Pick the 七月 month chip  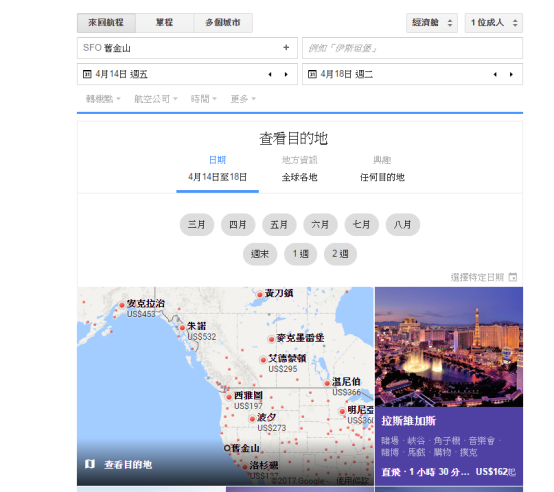click(x=361, y=225)
